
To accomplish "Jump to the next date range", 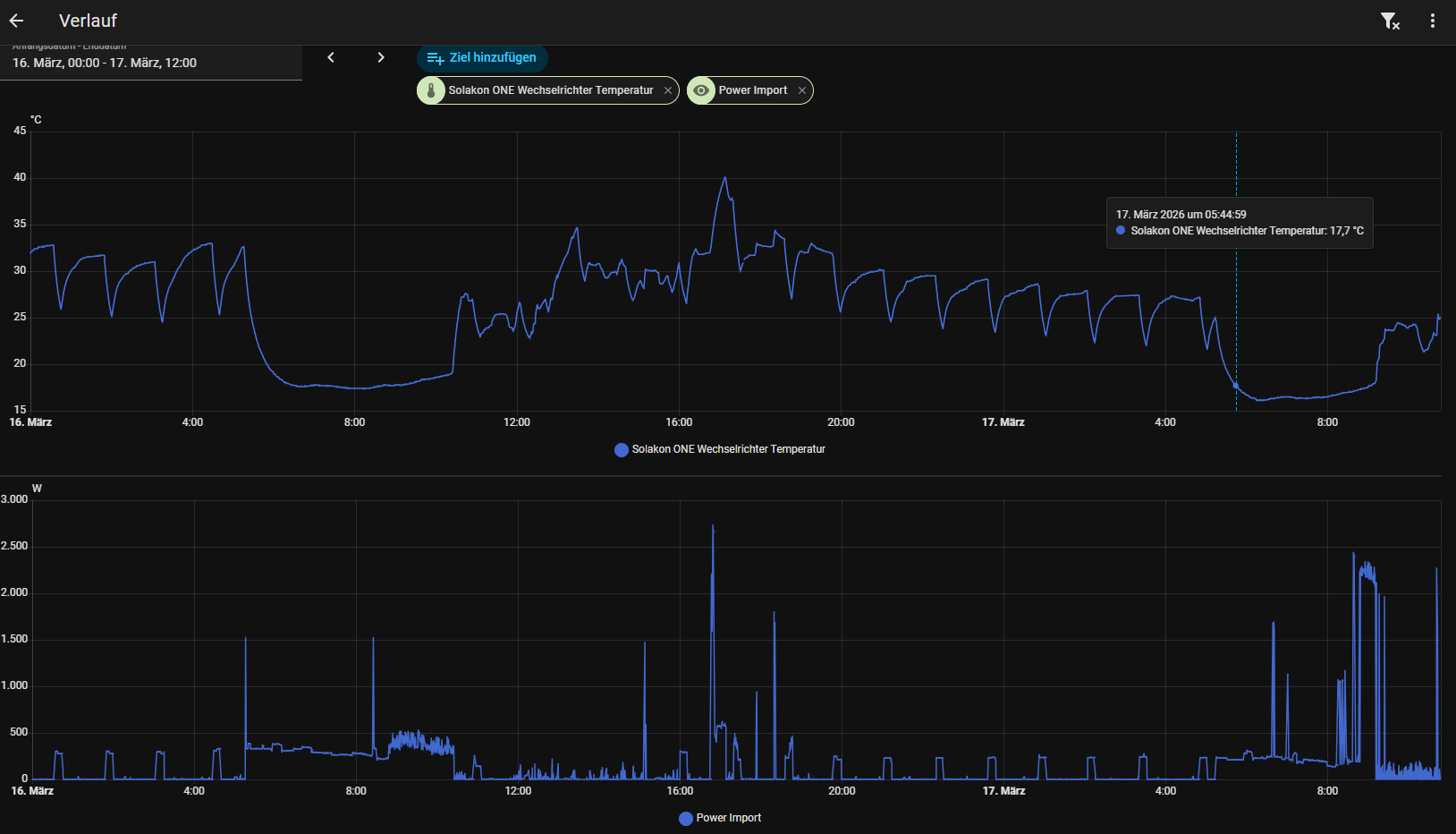I will [x=381, y=57].
